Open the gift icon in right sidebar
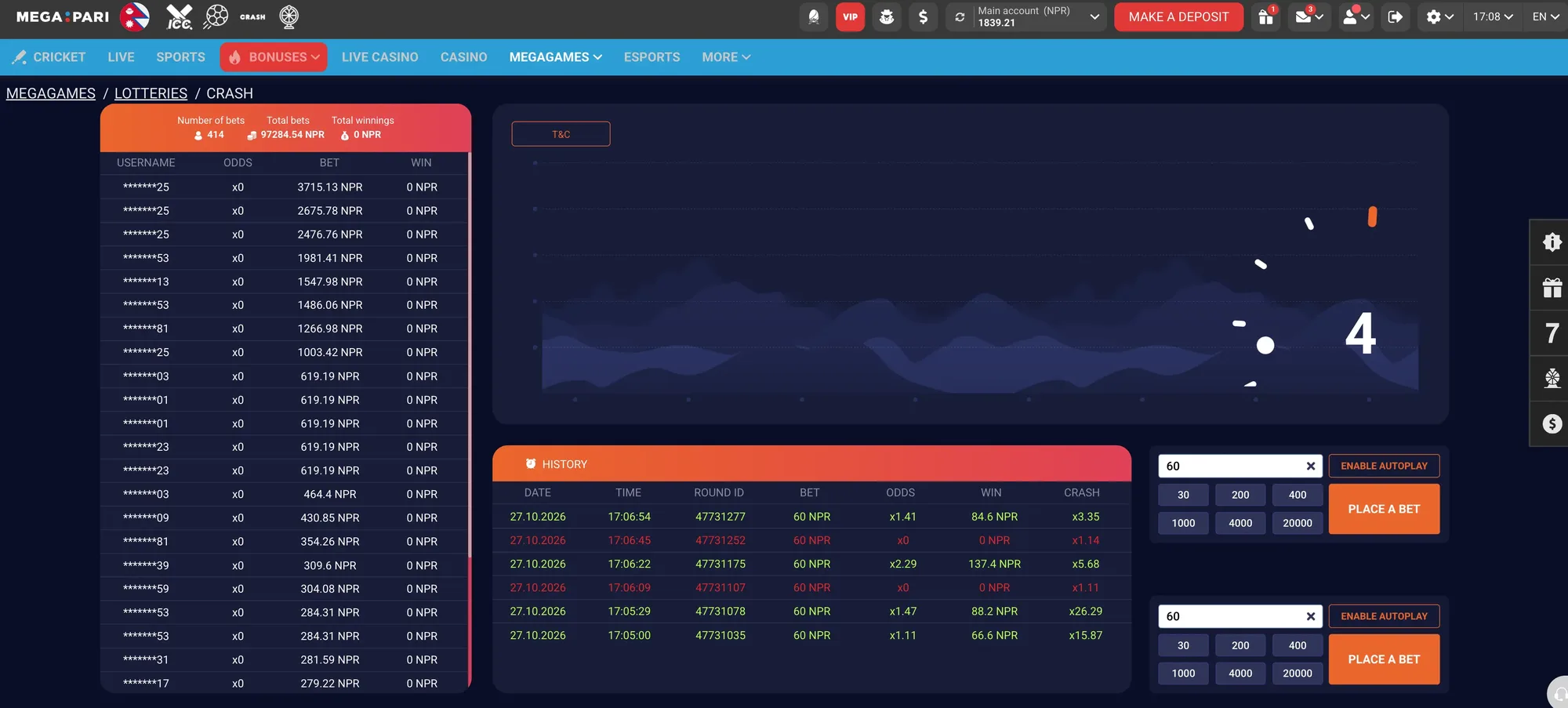Viewport: 1568px width, 708px height. [1552, 288]
